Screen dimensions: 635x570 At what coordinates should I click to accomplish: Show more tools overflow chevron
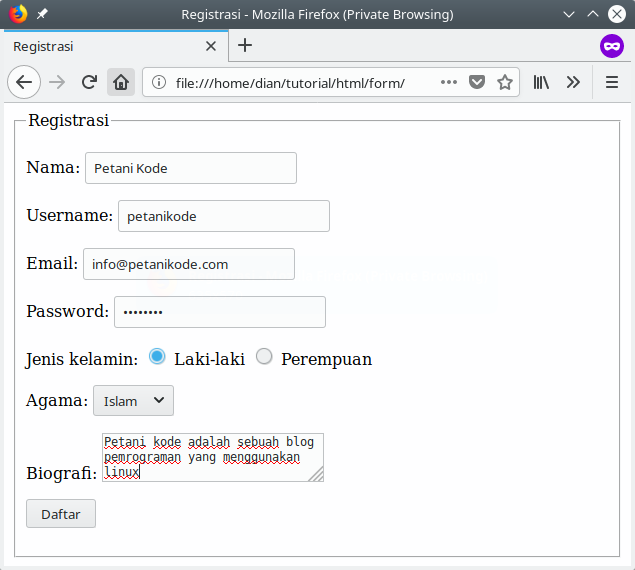coord(573,82)
